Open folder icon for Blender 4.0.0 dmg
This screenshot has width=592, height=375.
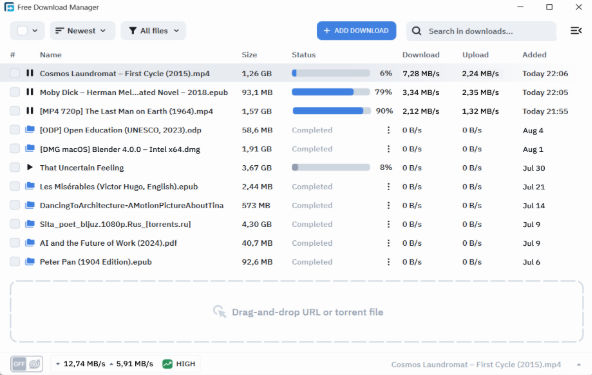(30, 148)
